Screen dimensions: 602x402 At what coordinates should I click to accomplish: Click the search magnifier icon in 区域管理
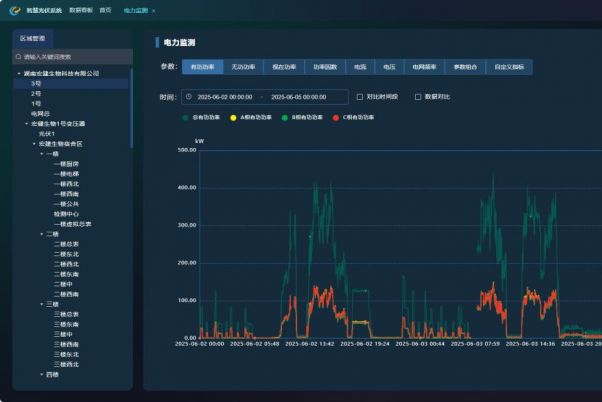(19, 57)
